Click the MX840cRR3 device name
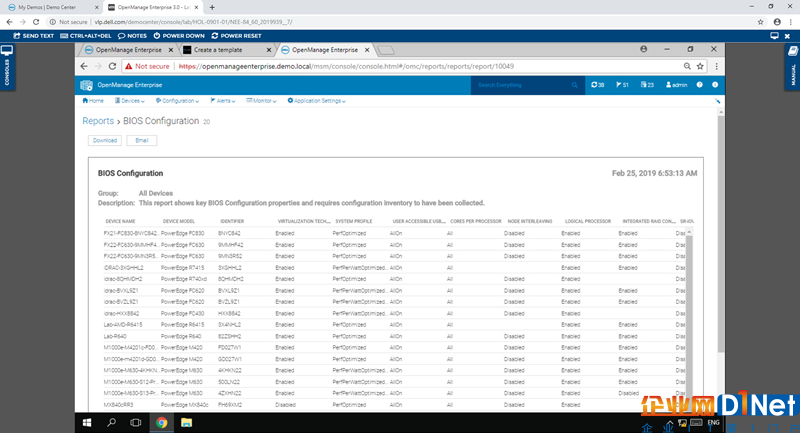This screenshot has height=433, width=800. [118, 405]
